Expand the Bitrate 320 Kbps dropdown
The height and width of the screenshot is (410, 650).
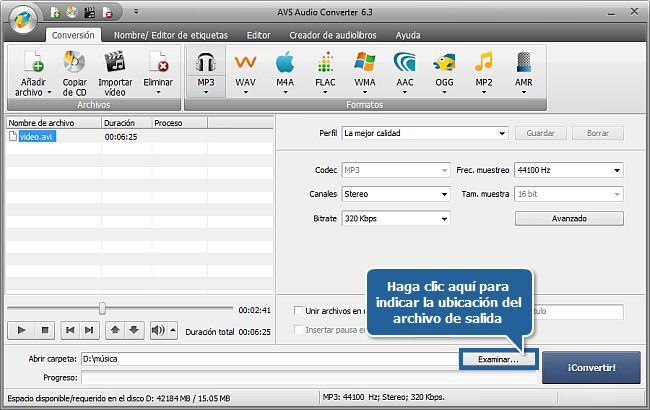pyautogui.click(x=394, y=218)
